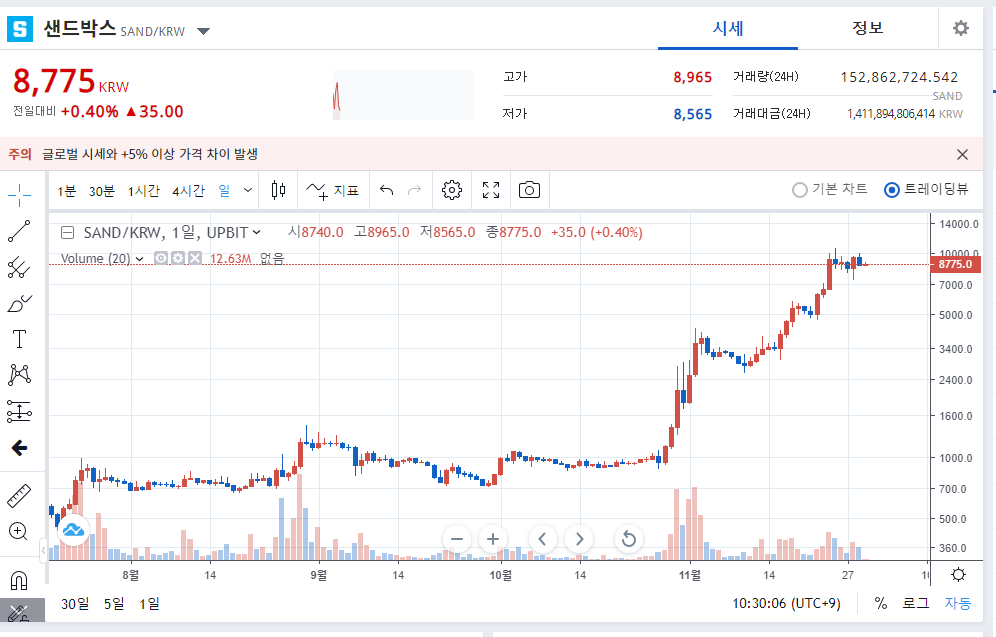Image resolution: width=996 pixels, height=637 pixels.
Task: Open the pattern drawing tools
Action: [x=19, y=375]
